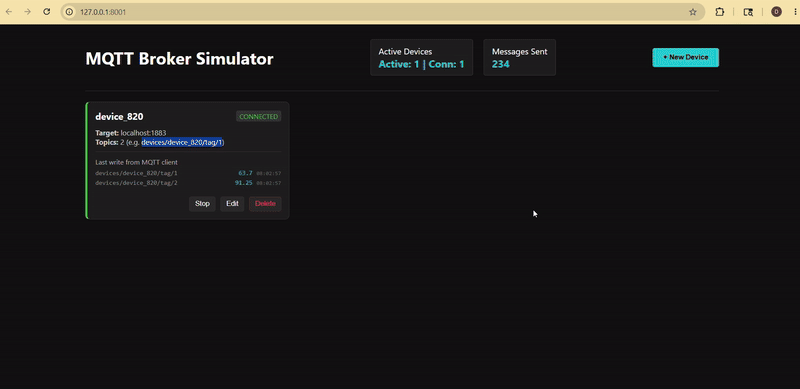Reload the page
Viewport: 800px width, 389px height.
click(46, 12)
